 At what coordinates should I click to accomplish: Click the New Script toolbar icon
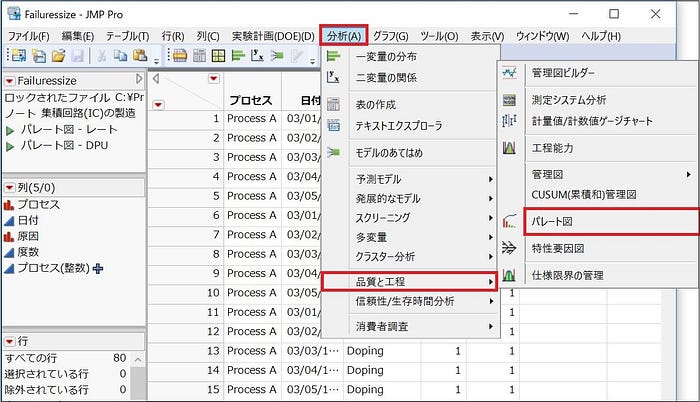pyautogui.click(x=39, y=56)
